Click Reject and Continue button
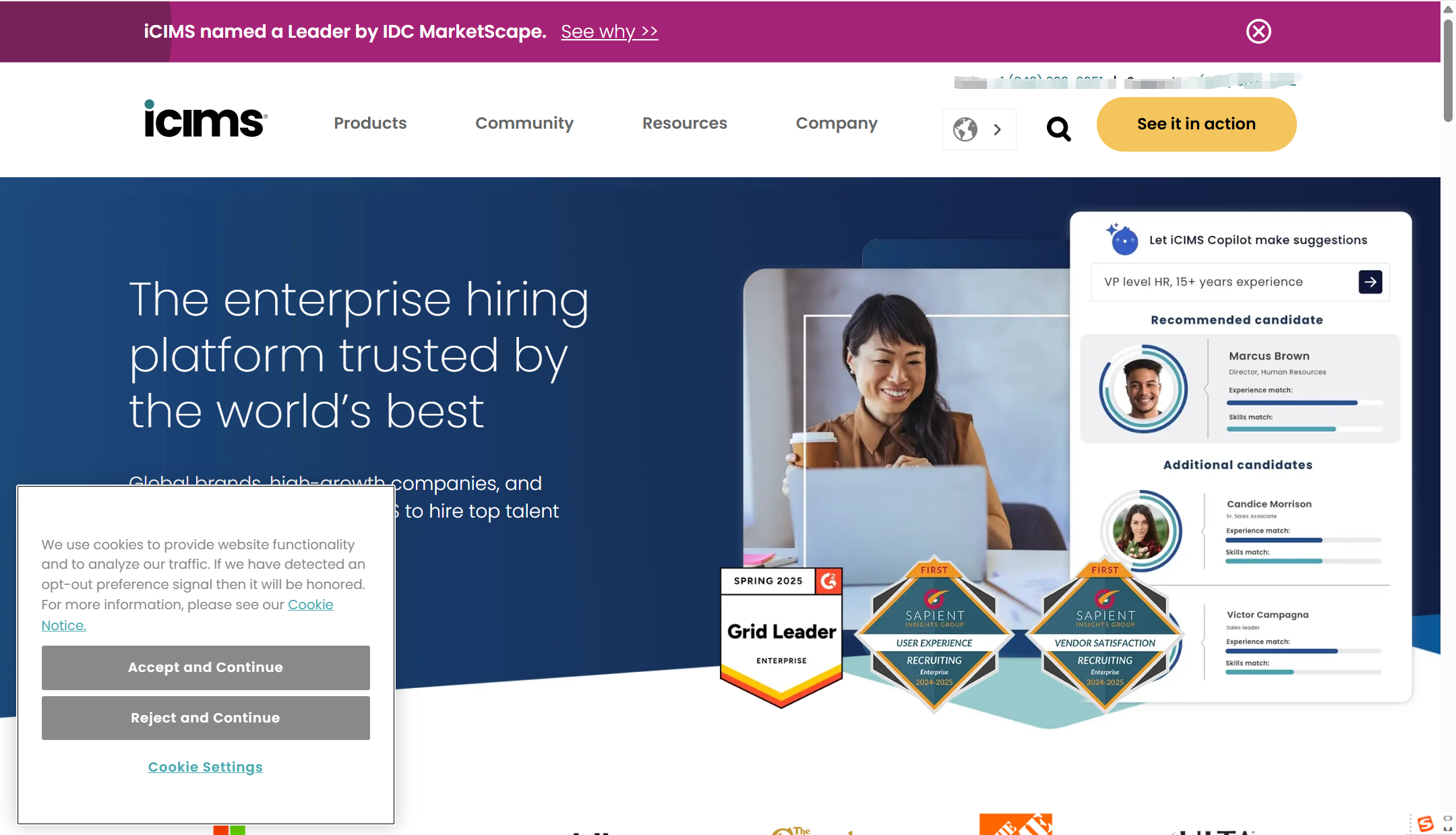Viewport: 1456px width, 835px height. 206,718
